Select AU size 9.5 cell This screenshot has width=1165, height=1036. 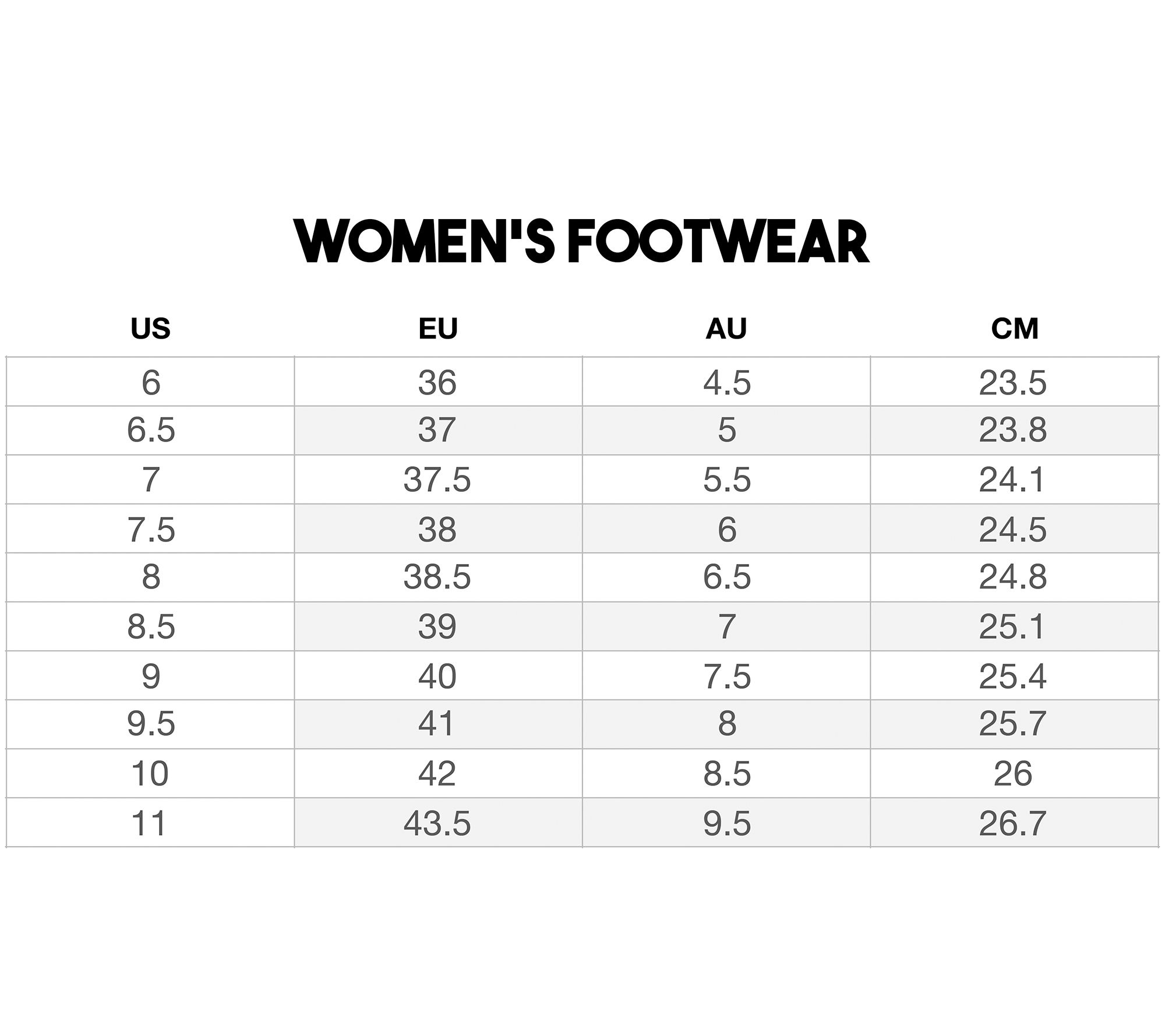pos(726,822)
